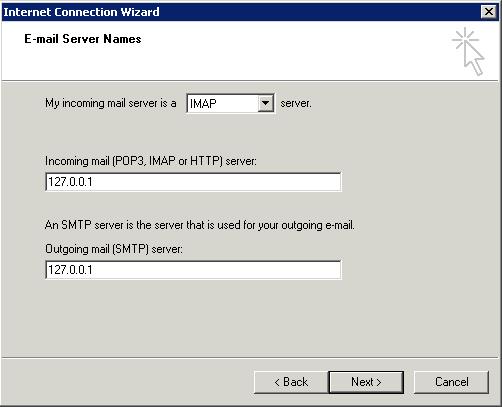Screen dimensions: 502x407
Task: Click the 'server.' text after the dropdown
Action: [296, 104]
